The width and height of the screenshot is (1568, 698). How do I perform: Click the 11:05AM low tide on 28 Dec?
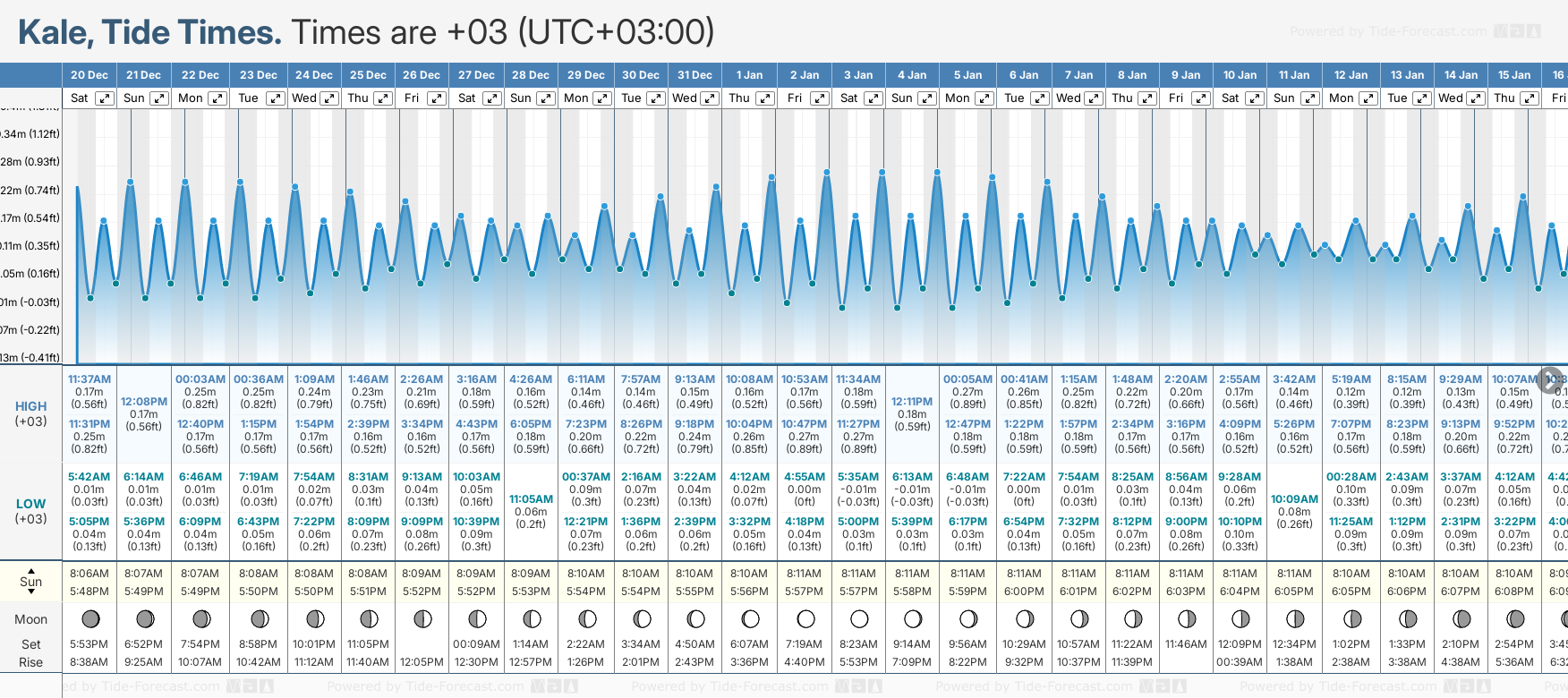[x=531, y=499]
